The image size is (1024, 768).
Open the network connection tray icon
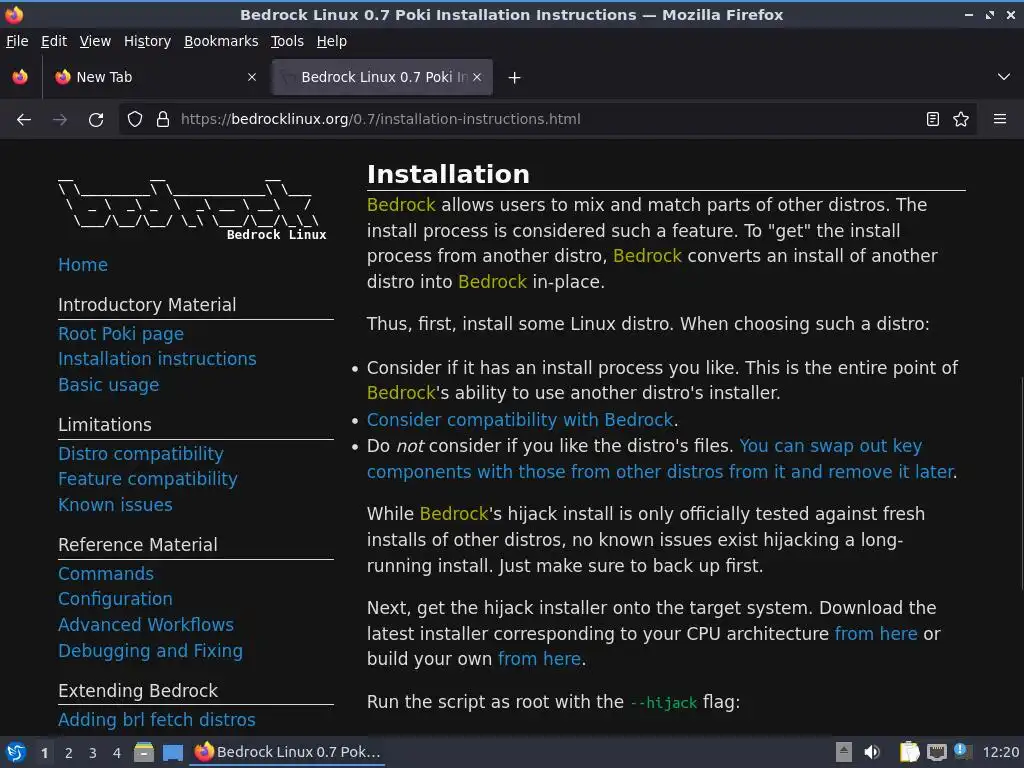(x=936, y=752)
